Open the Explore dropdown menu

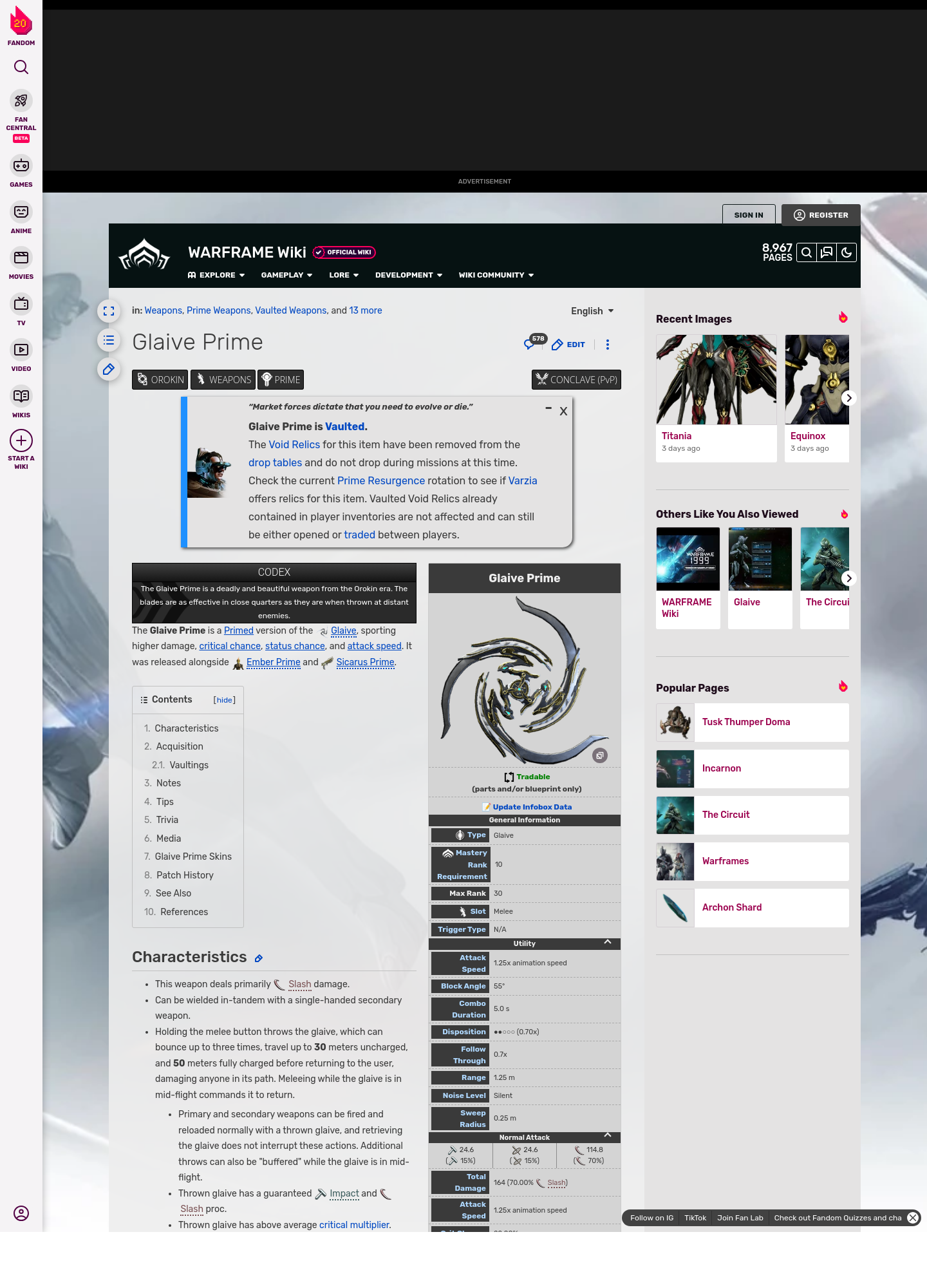(216, 275)
